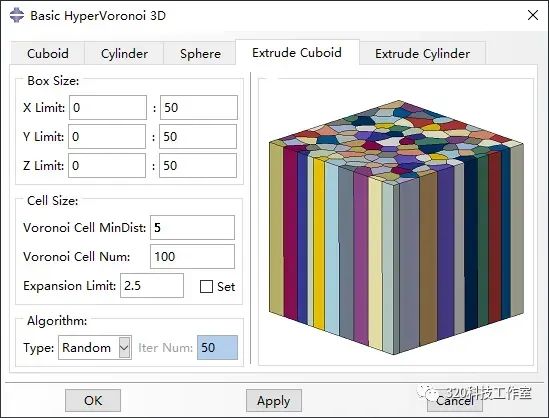The width and height of the screenshot is (549, 418).
Task: Close the Basic HyperVoronoi 3D dialog
Action: (533, 15)
